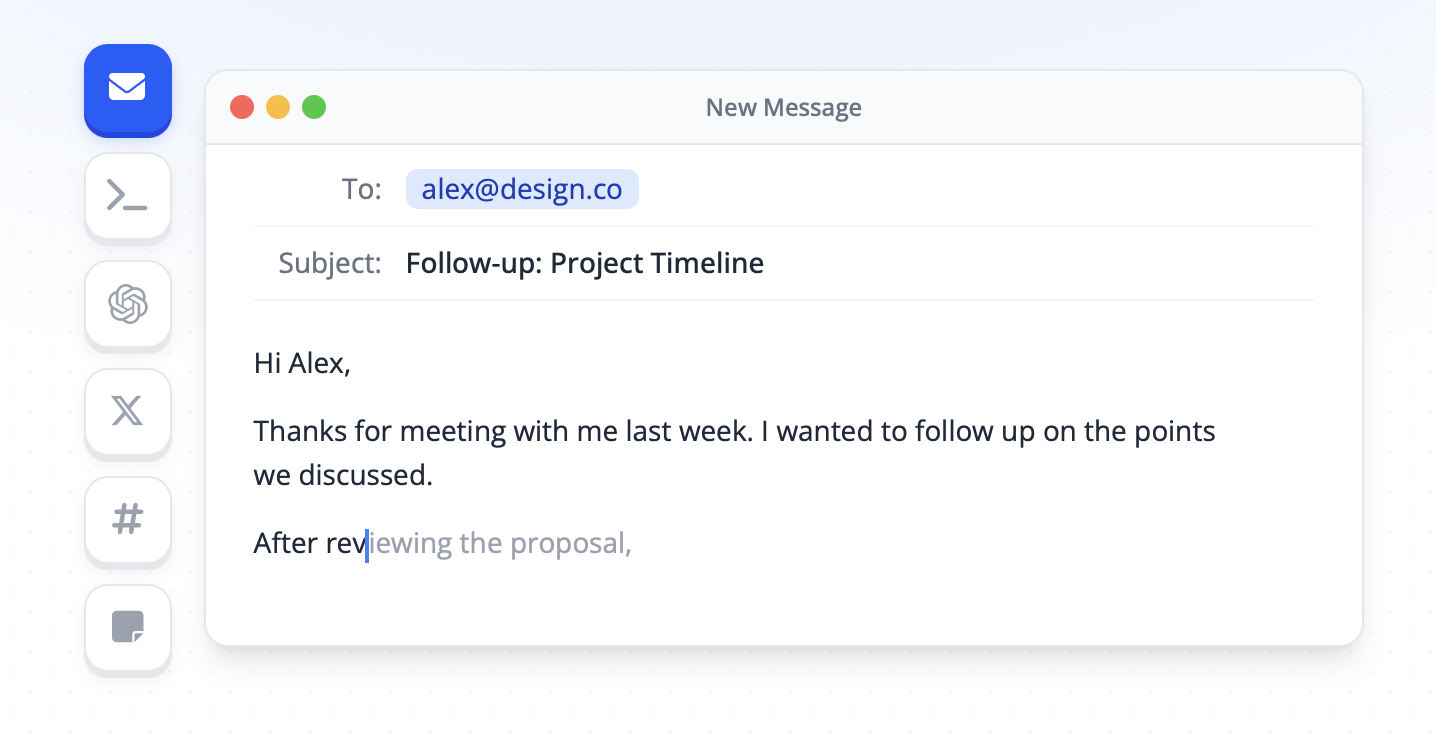
Task: Click the To: field label
Action: click(x=362, y=189)
